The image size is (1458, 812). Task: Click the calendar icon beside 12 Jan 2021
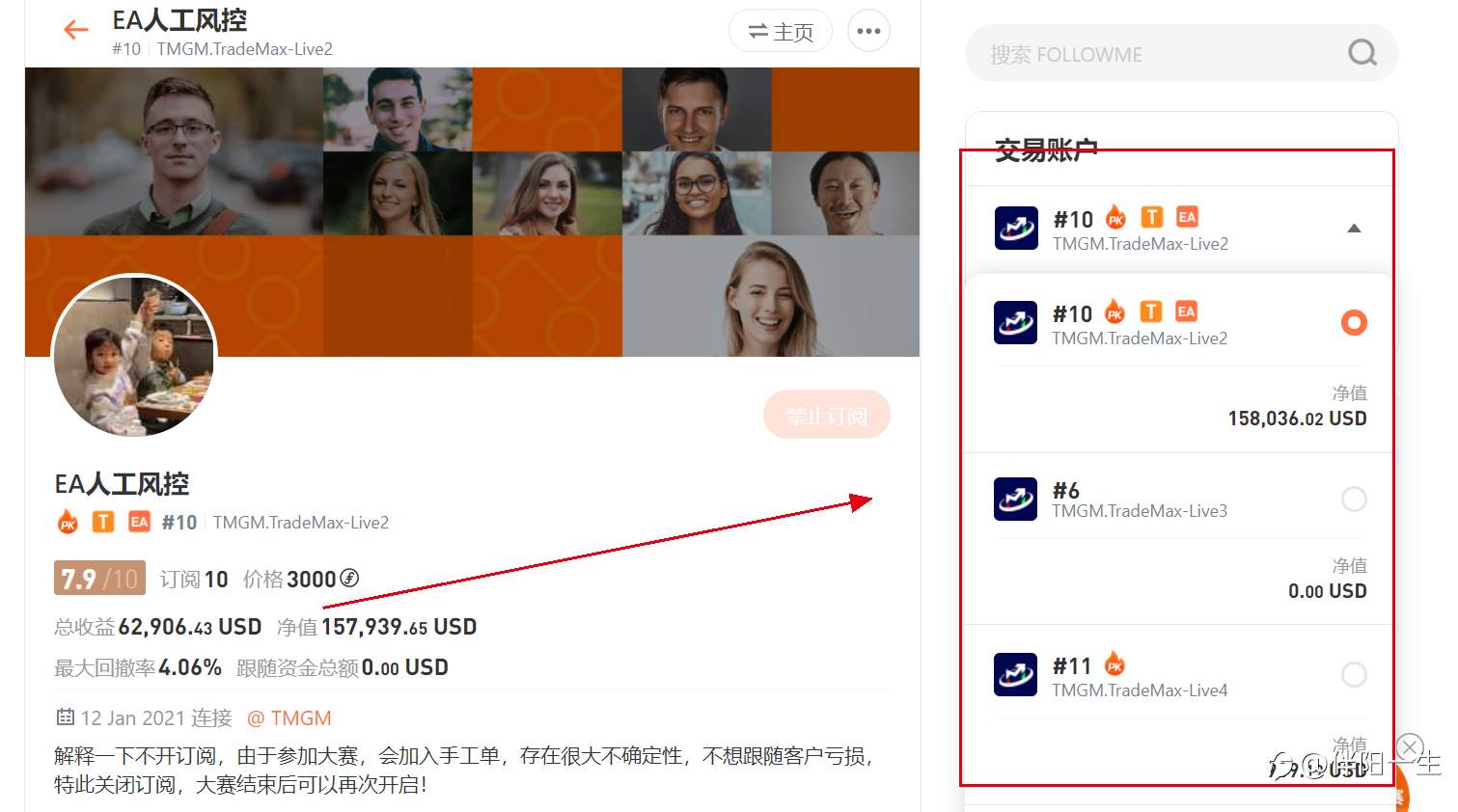pos(65,717)
